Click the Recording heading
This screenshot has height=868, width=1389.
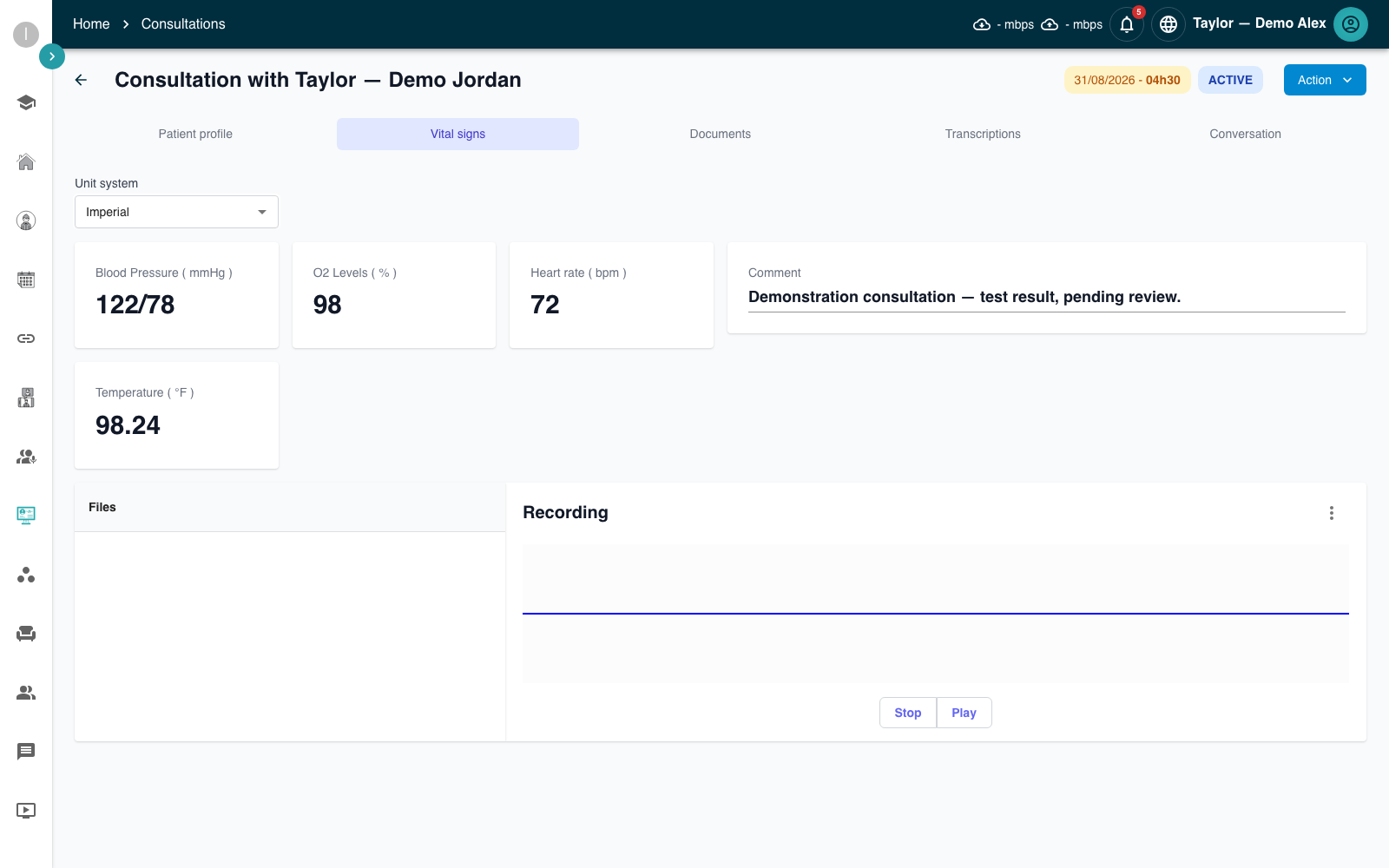tap(565, 512)
